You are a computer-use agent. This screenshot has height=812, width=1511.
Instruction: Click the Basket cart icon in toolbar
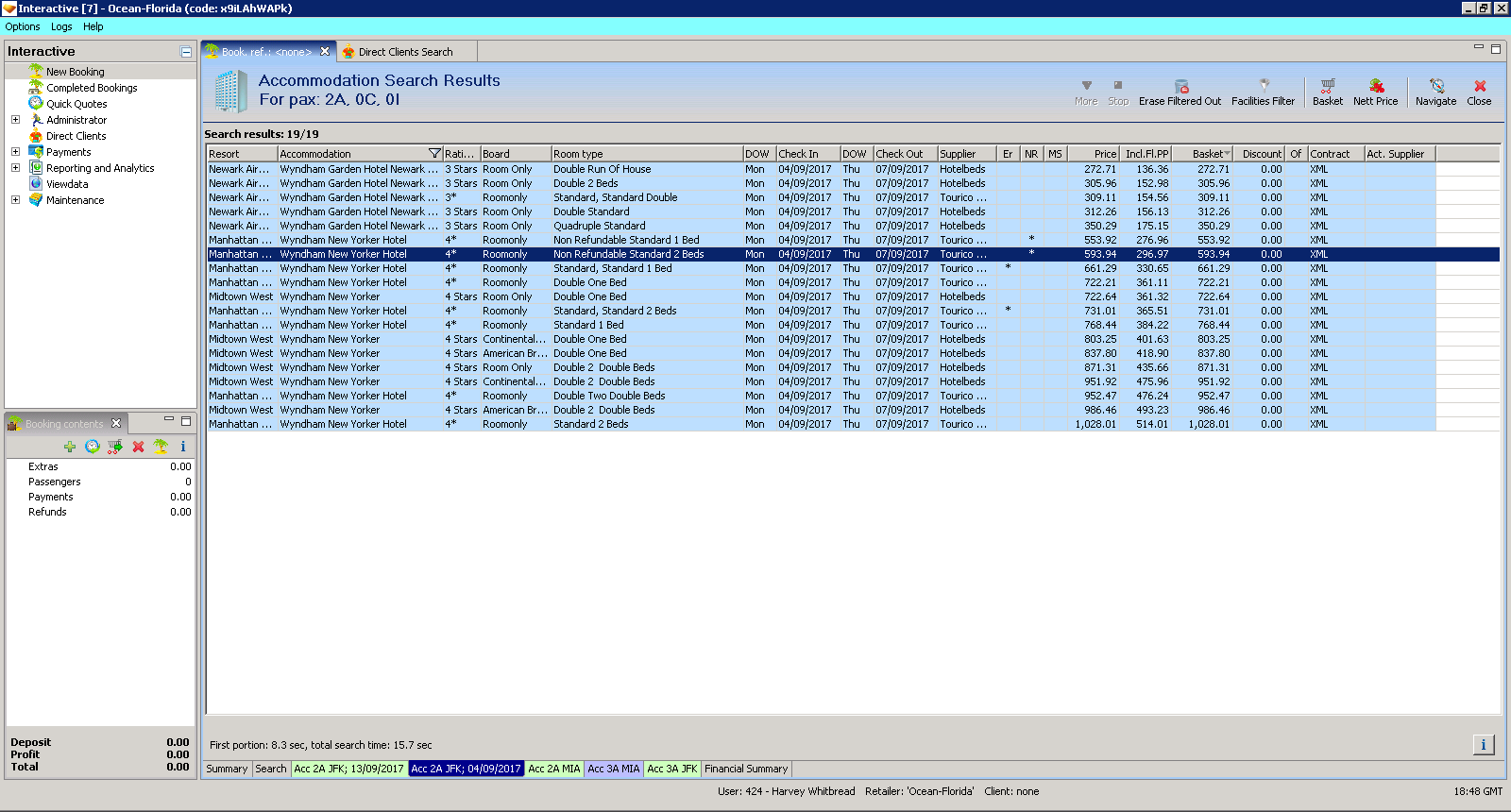(1327, 86)
